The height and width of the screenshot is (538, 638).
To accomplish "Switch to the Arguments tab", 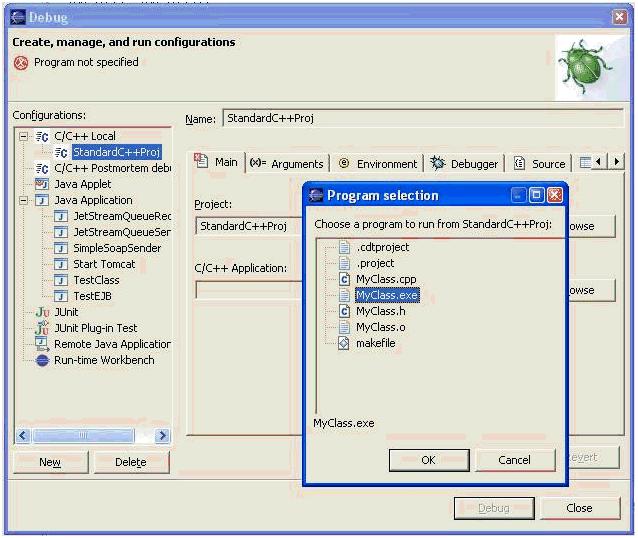I will (286, 163).
